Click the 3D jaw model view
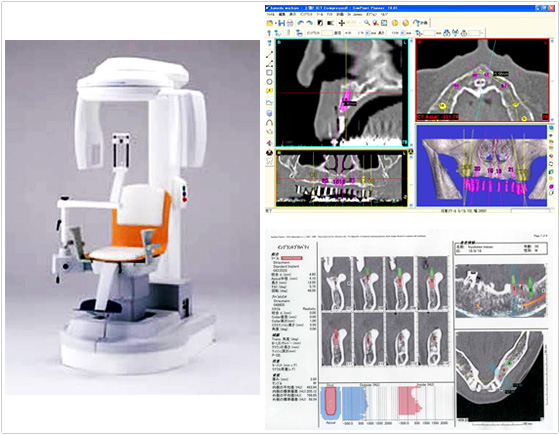 (x=482, y=165)
